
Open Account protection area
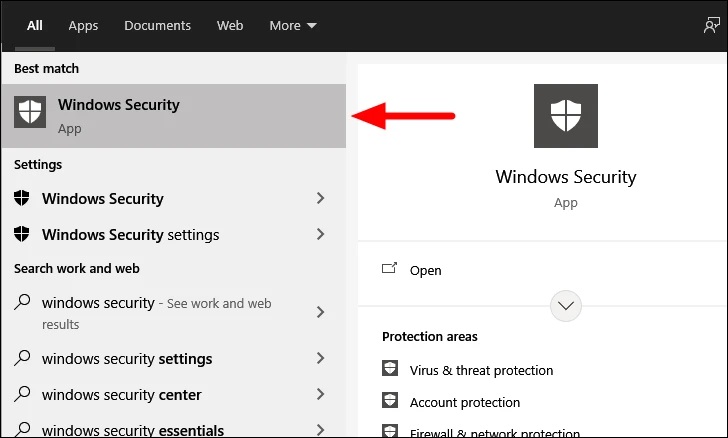pyautogui.click(x=465, y=403)
